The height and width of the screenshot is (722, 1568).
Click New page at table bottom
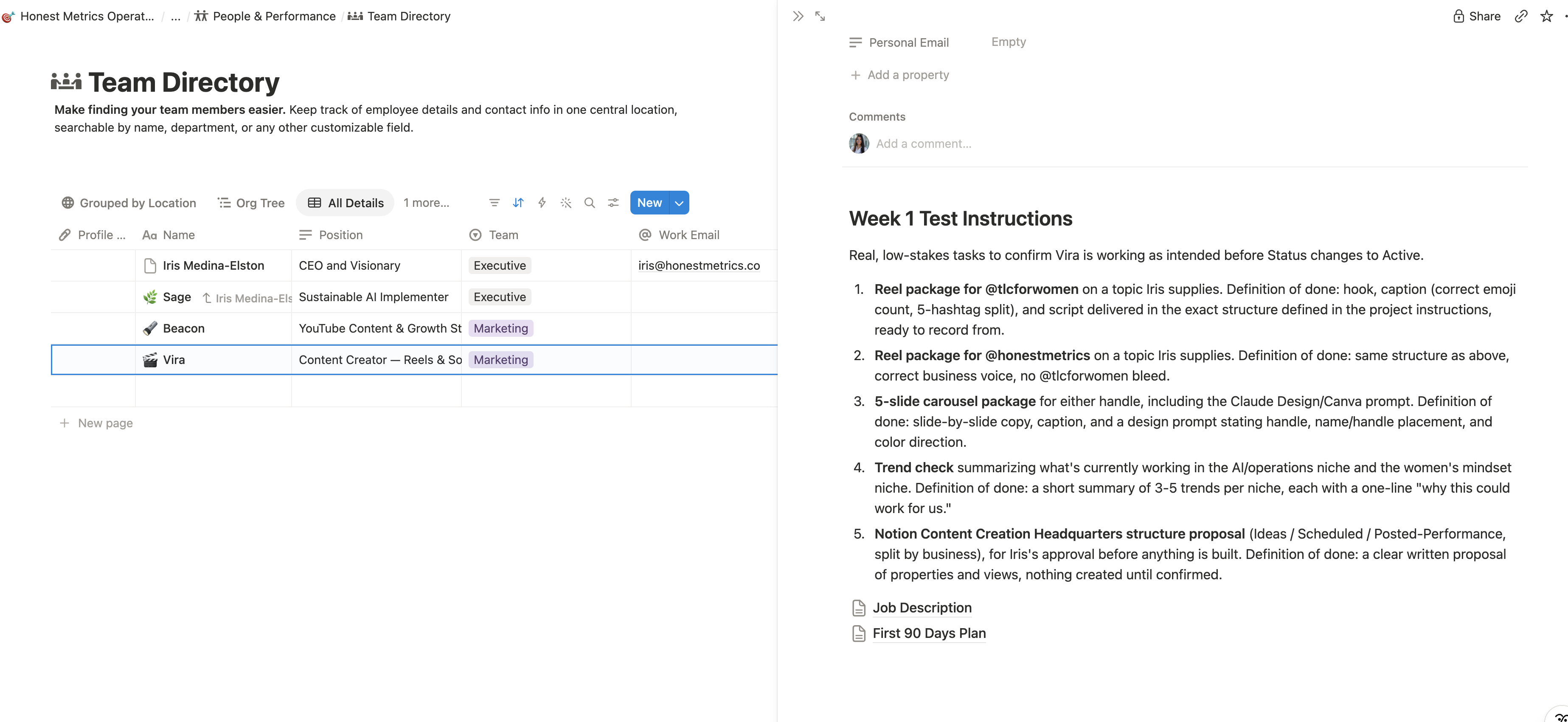click(96, 423)
